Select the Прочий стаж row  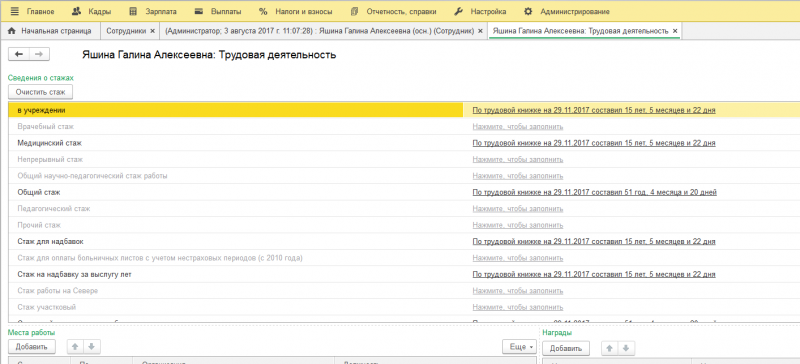pos(404,225)
